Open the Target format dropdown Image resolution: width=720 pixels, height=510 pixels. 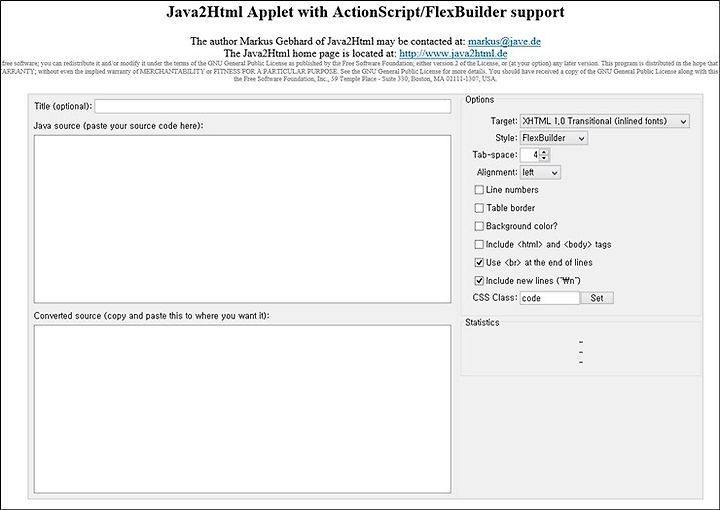pos(604,121)
